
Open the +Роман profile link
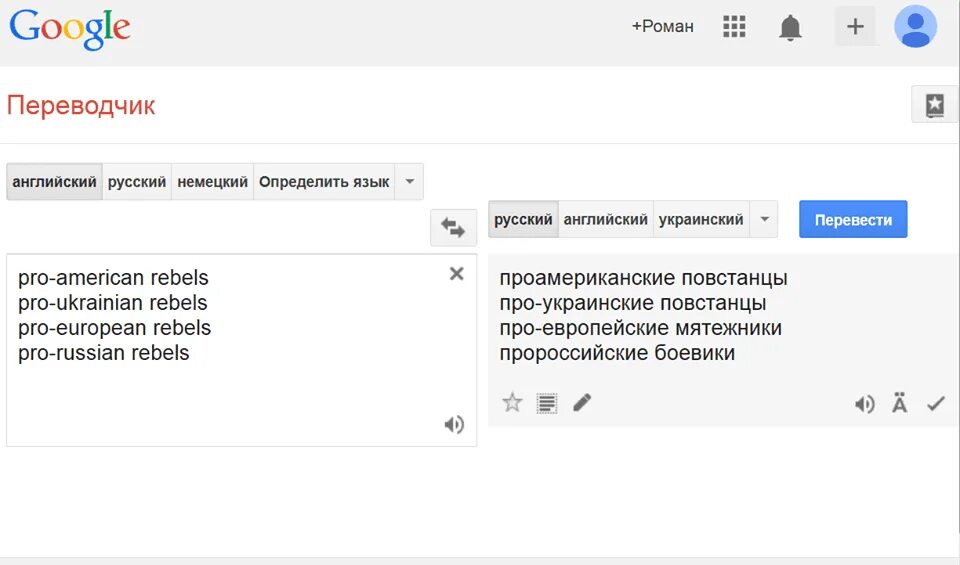[x=662, y=26]
